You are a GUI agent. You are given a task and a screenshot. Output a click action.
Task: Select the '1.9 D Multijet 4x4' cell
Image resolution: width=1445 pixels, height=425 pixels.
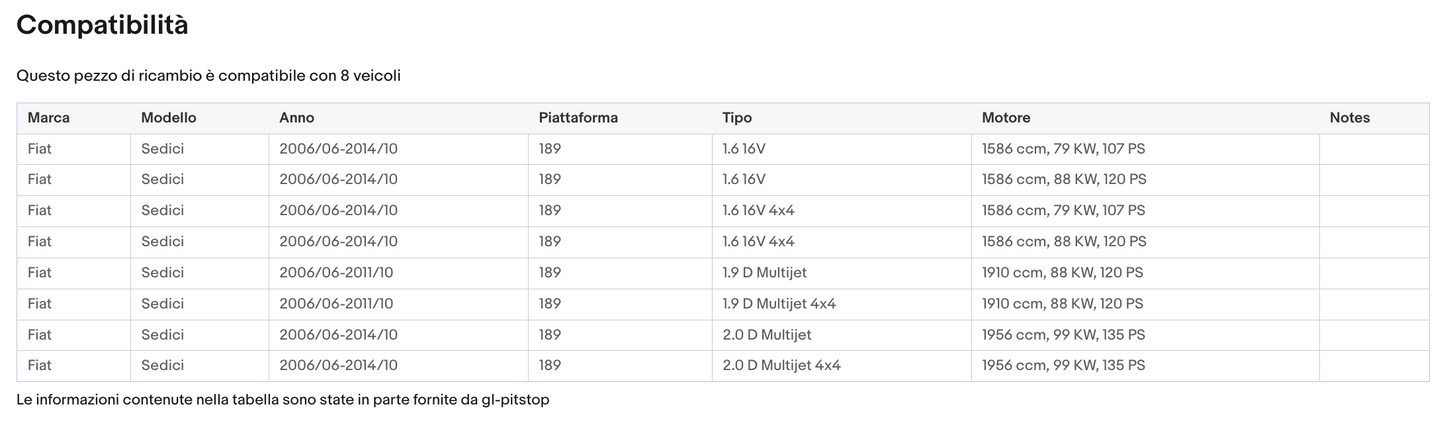tap(779, 304)
